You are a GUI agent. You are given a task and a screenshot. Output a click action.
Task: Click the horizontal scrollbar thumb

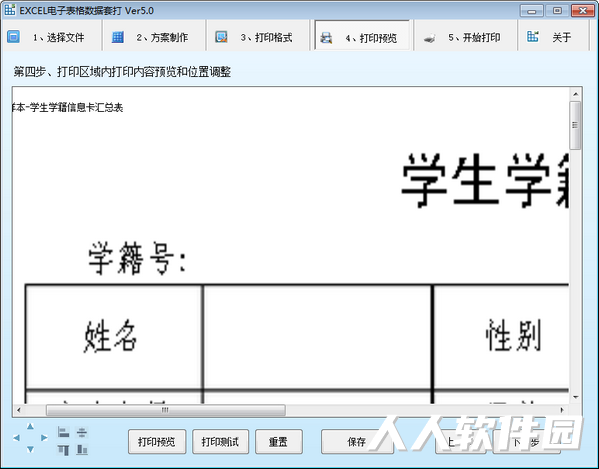click(165, 410)
